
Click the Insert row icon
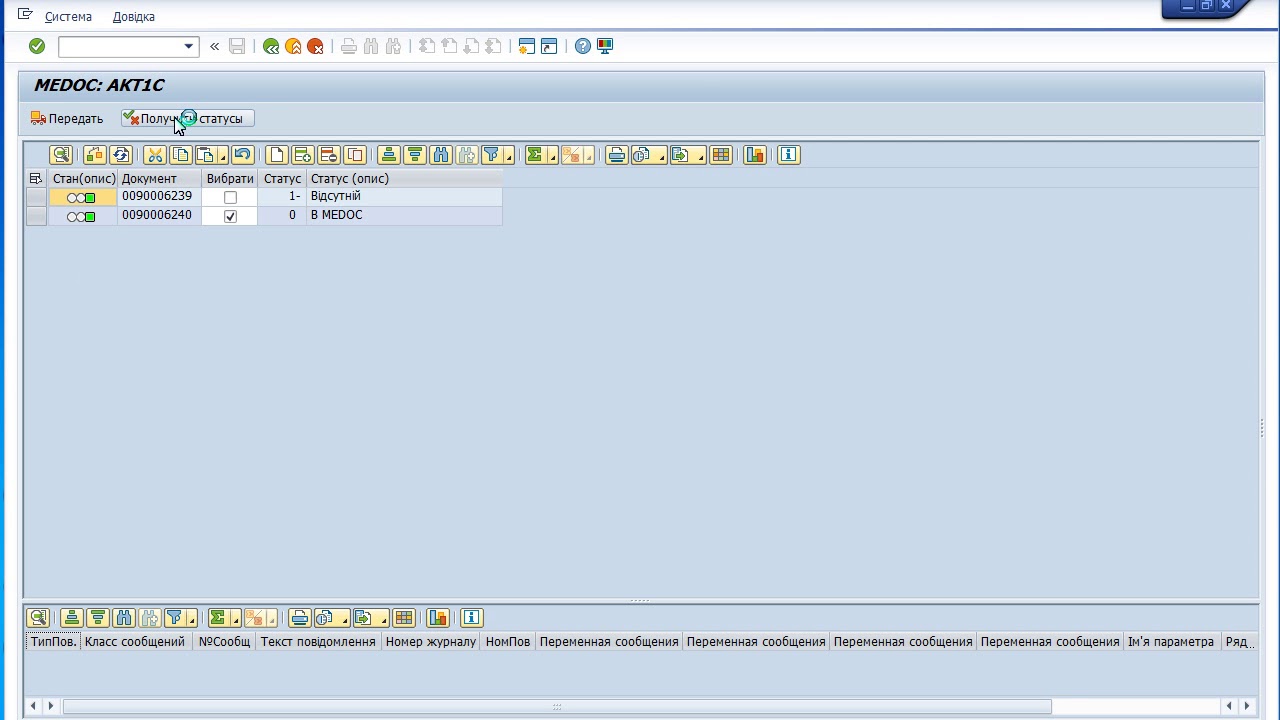(x=302, y=155)
